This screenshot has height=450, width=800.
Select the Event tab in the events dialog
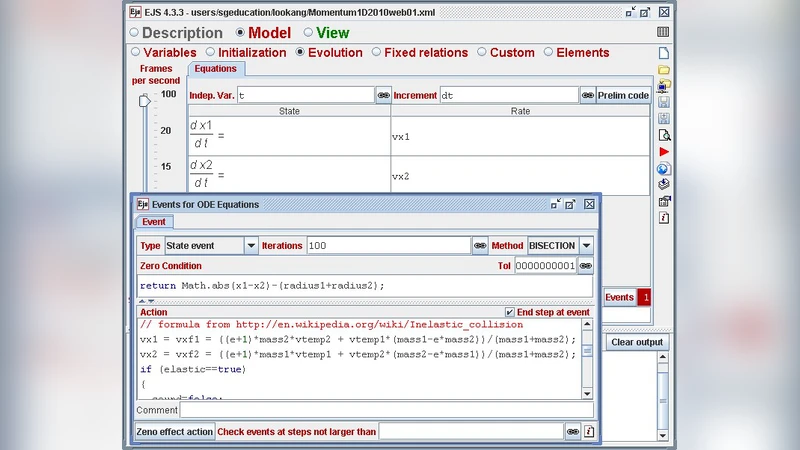[154, 222]
